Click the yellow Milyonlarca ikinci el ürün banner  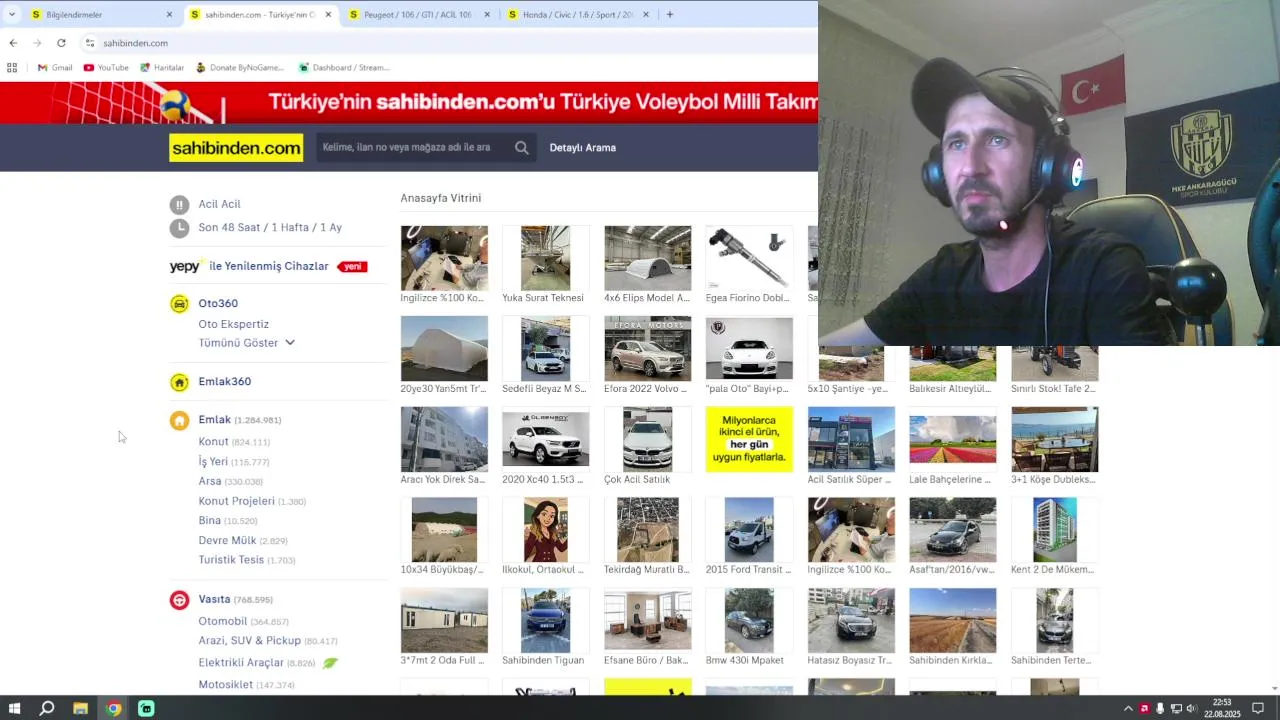coord(749,439)
